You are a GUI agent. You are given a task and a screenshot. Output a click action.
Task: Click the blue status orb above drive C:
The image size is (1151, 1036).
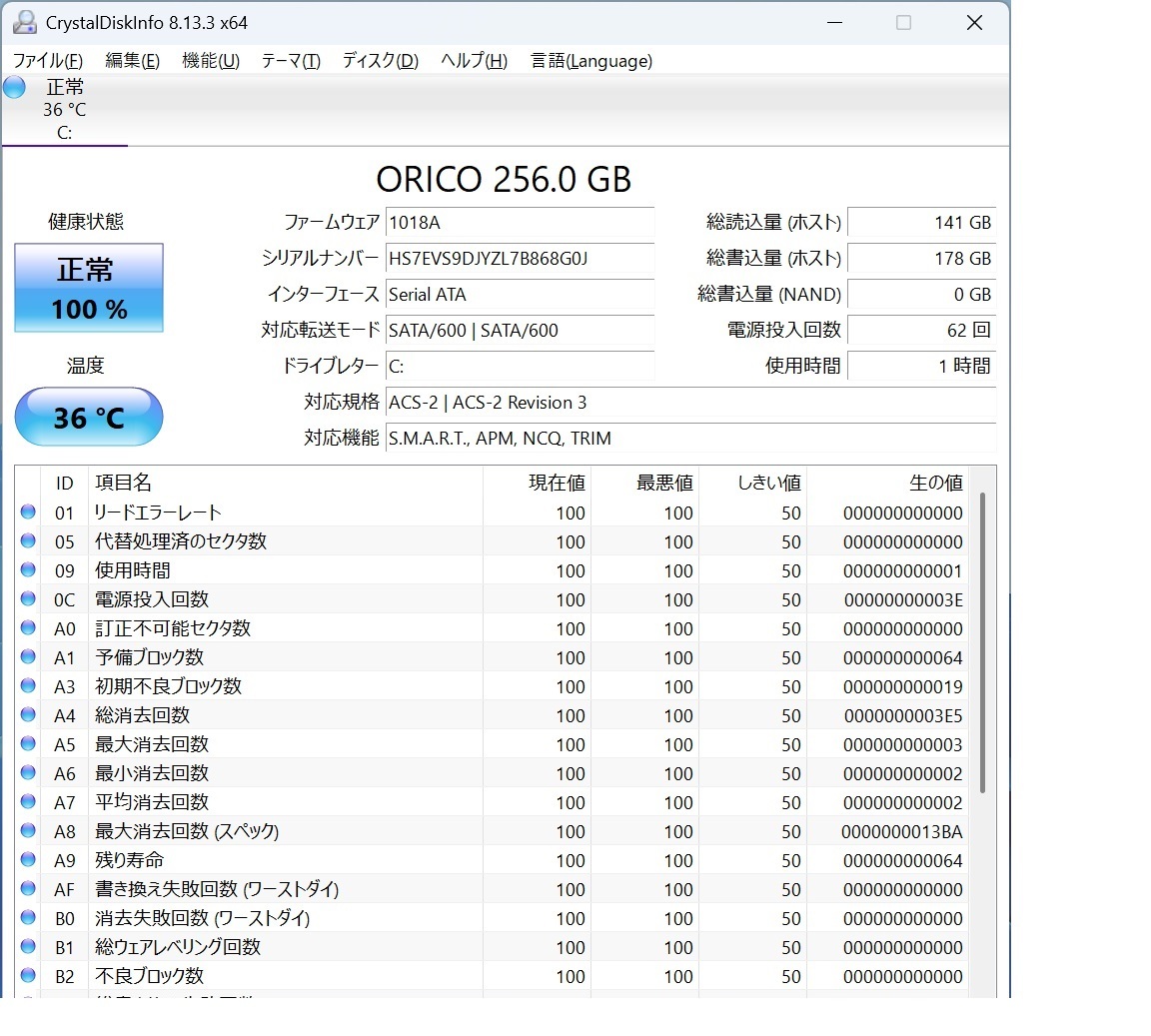[x=14, y=87]
